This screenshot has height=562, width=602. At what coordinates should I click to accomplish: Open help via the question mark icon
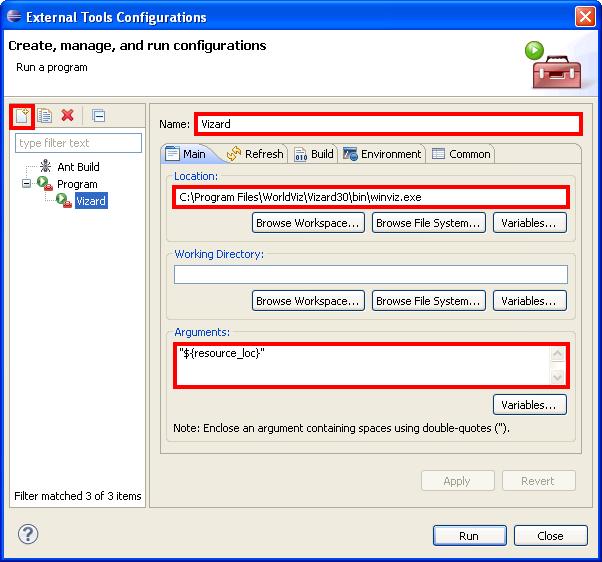28,534
